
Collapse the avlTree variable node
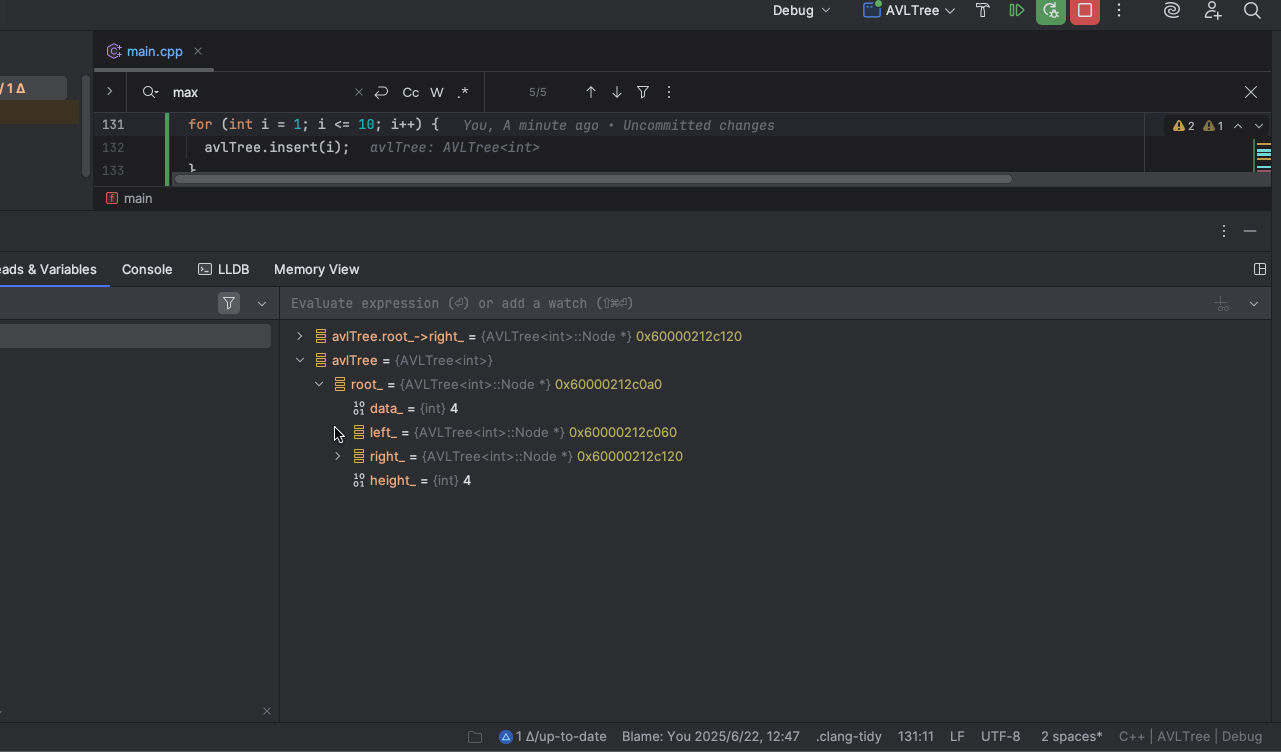[x=300, y=361]
